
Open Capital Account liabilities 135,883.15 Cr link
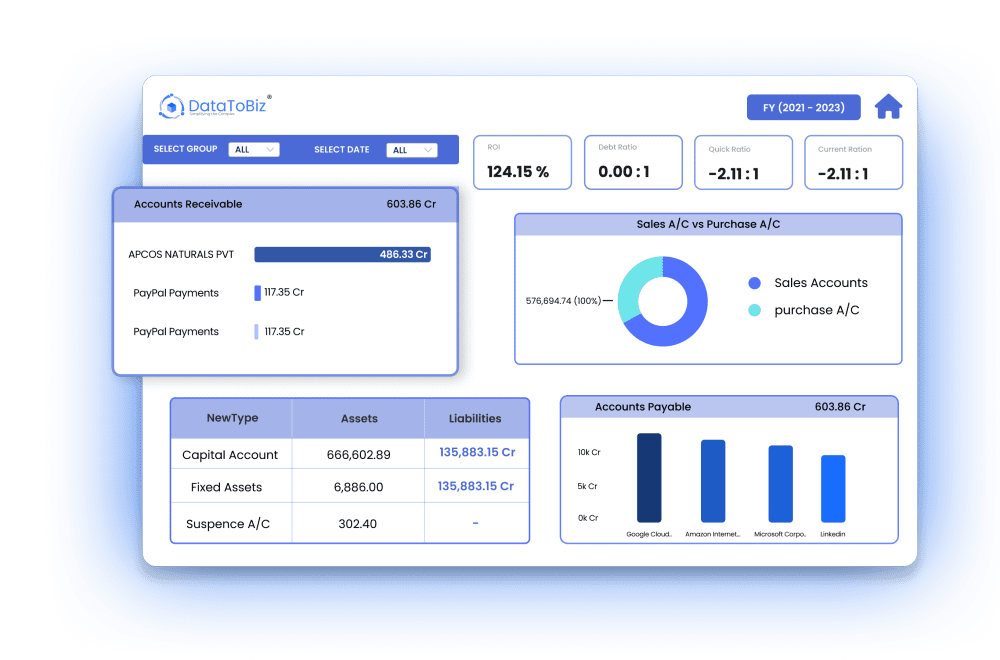click(476, 453)
